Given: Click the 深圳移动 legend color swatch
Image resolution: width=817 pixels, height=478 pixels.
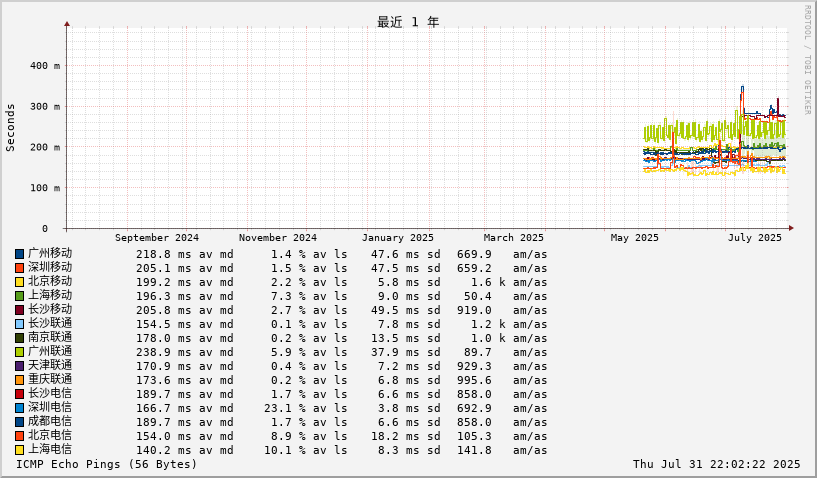Looking at the screenshot, I should pyautogui.click(x=19, y=268).
